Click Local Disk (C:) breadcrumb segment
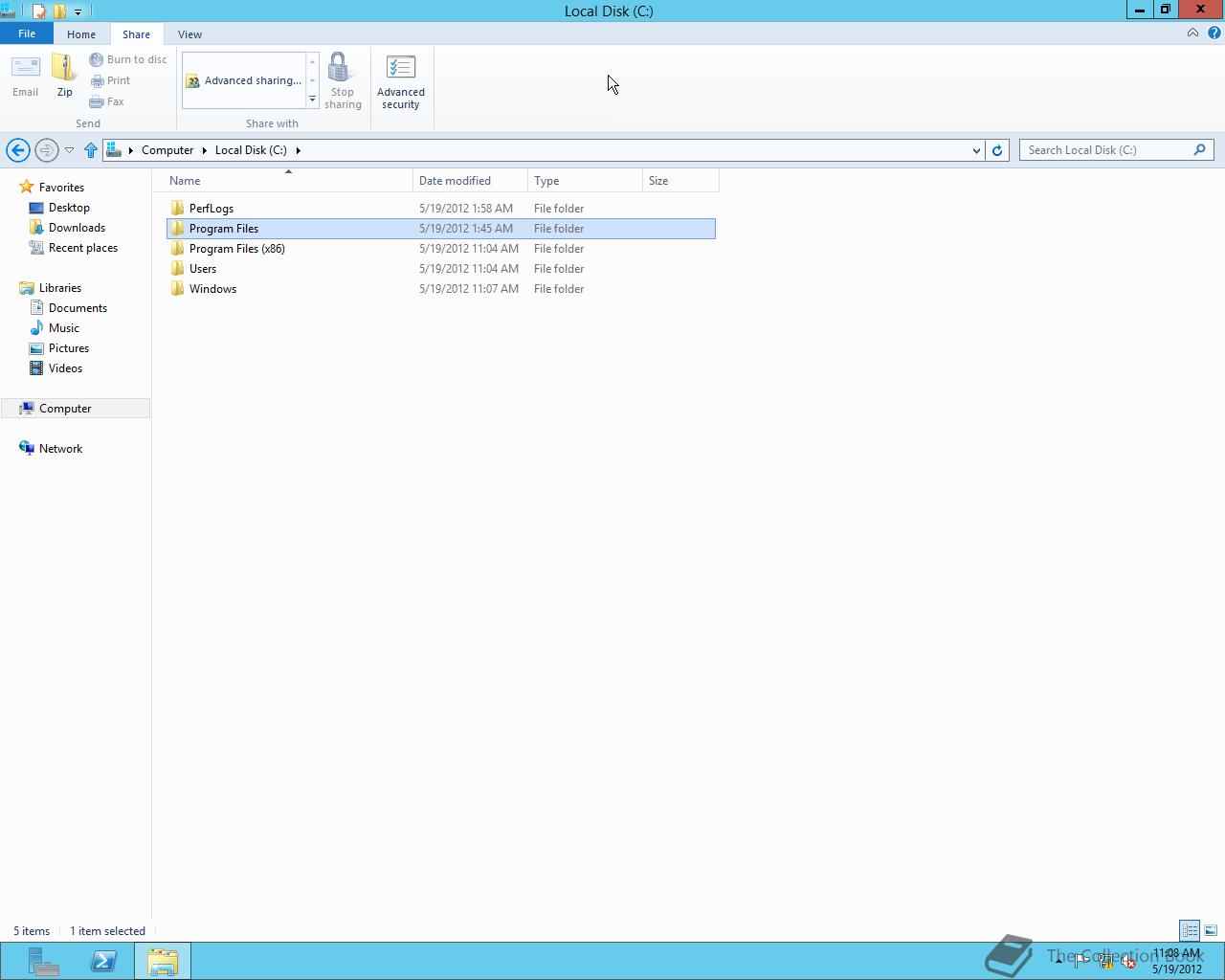 251,150
